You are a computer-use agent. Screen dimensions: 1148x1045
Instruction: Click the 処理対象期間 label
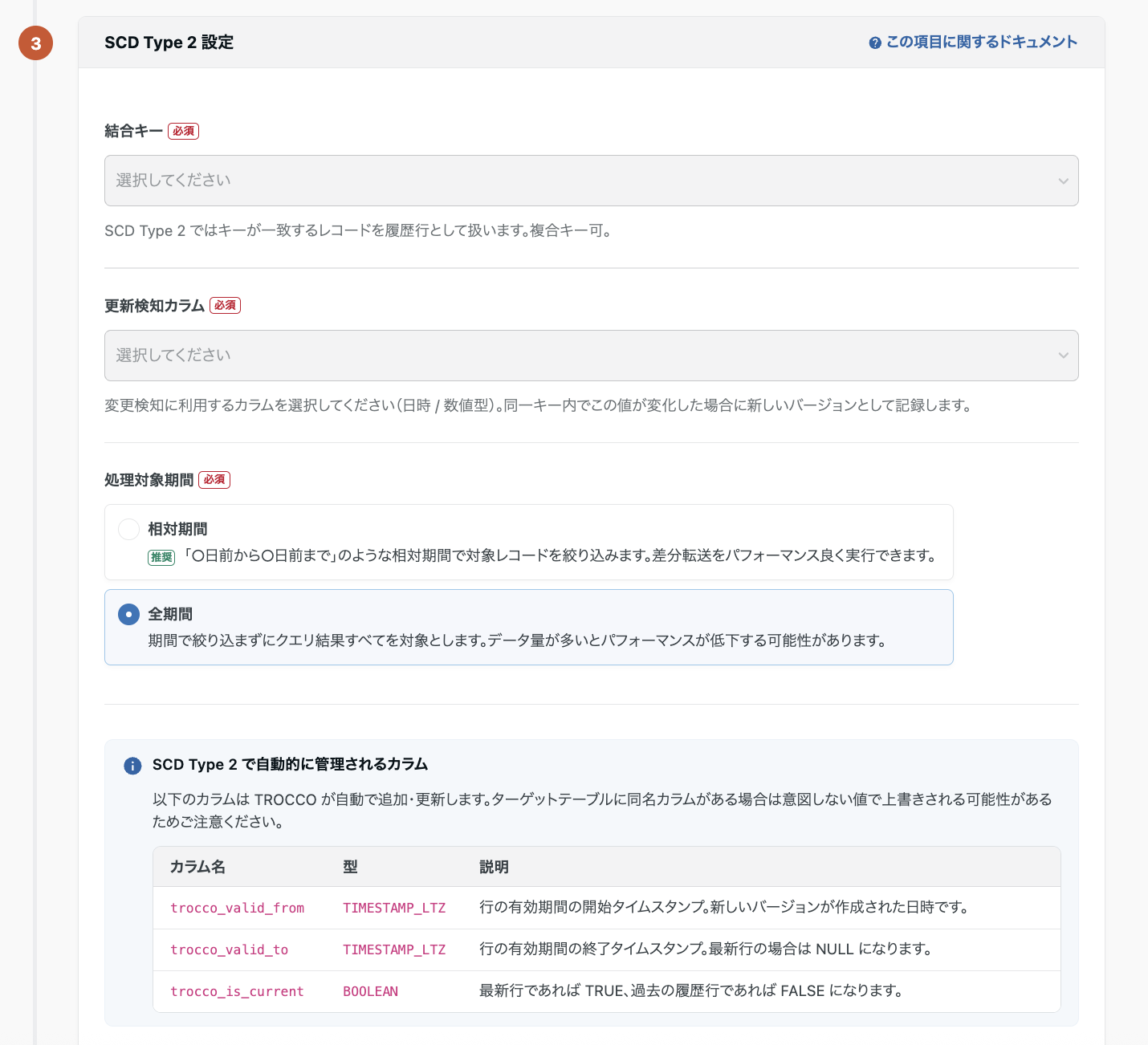[x=149, y=480]
